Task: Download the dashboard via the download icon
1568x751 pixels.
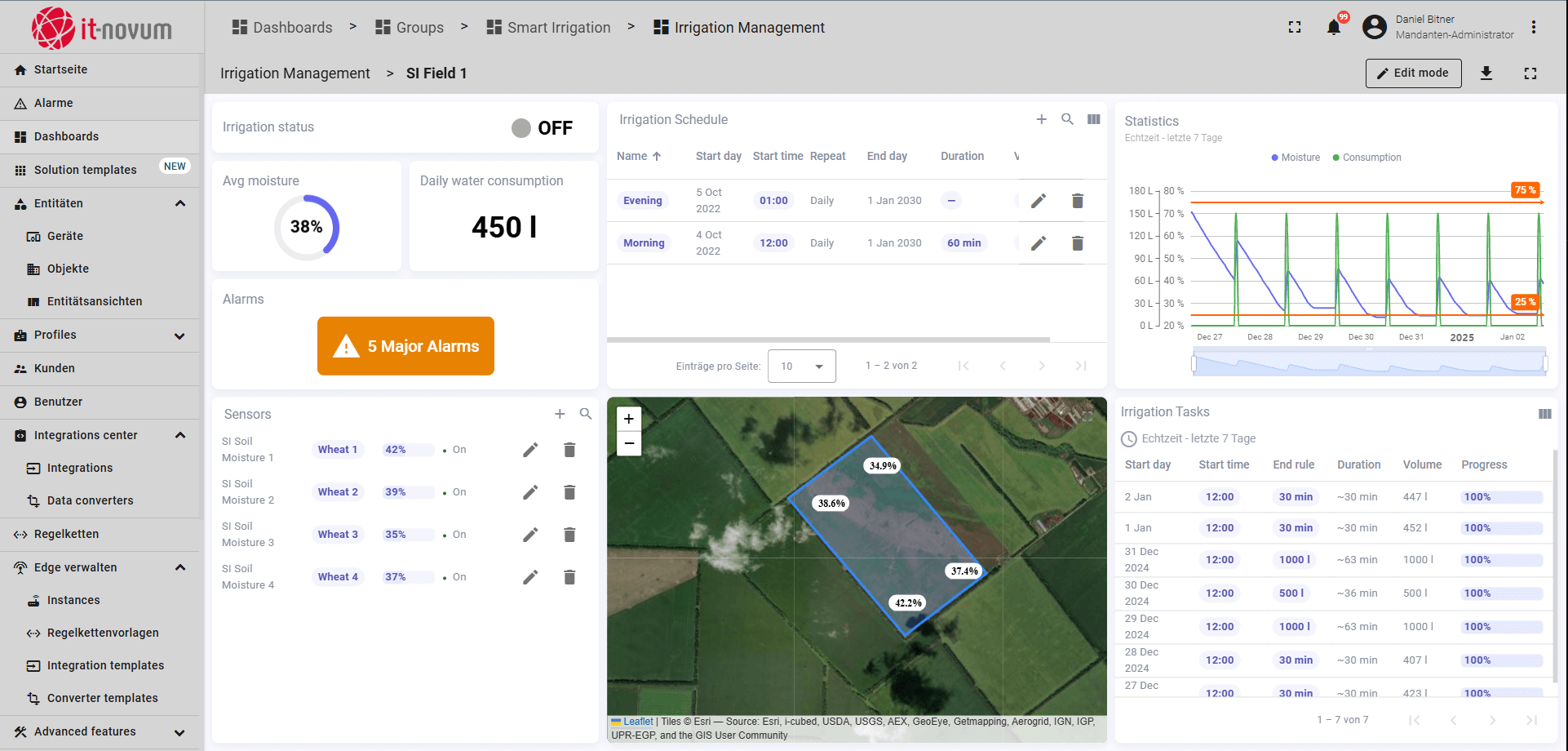Action: (x=1486, y=73)
